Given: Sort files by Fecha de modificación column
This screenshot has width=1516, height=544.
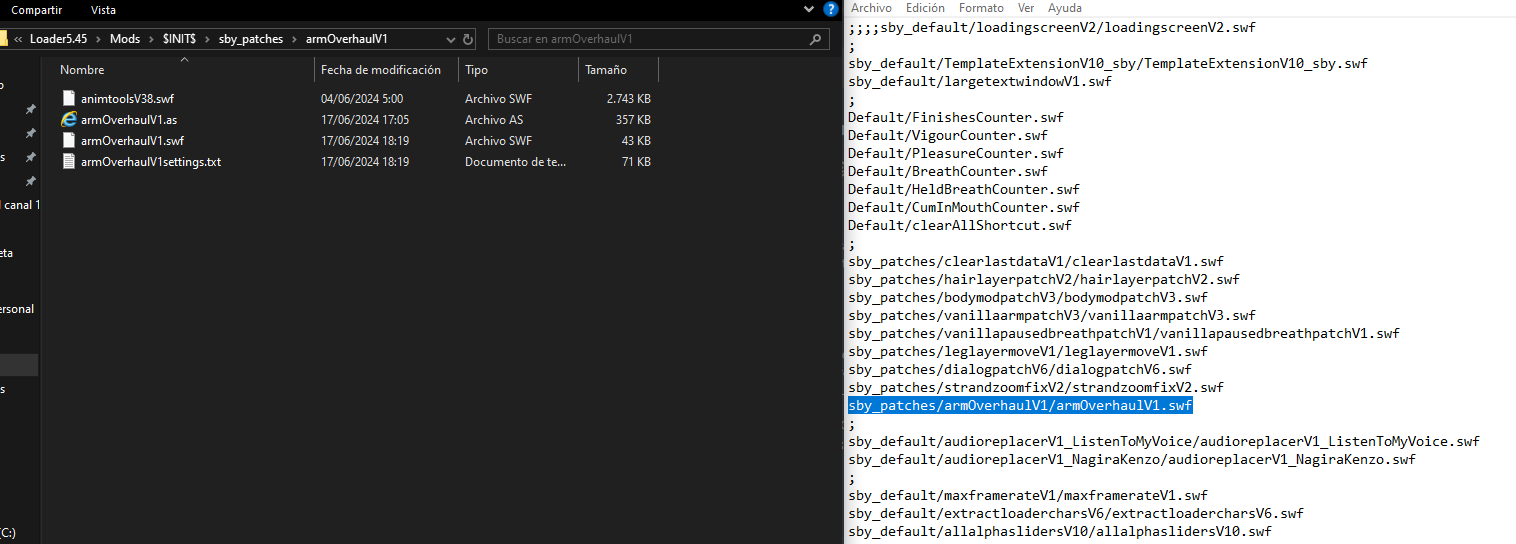Looking at the screenshot, I should (x=380, y=70).
